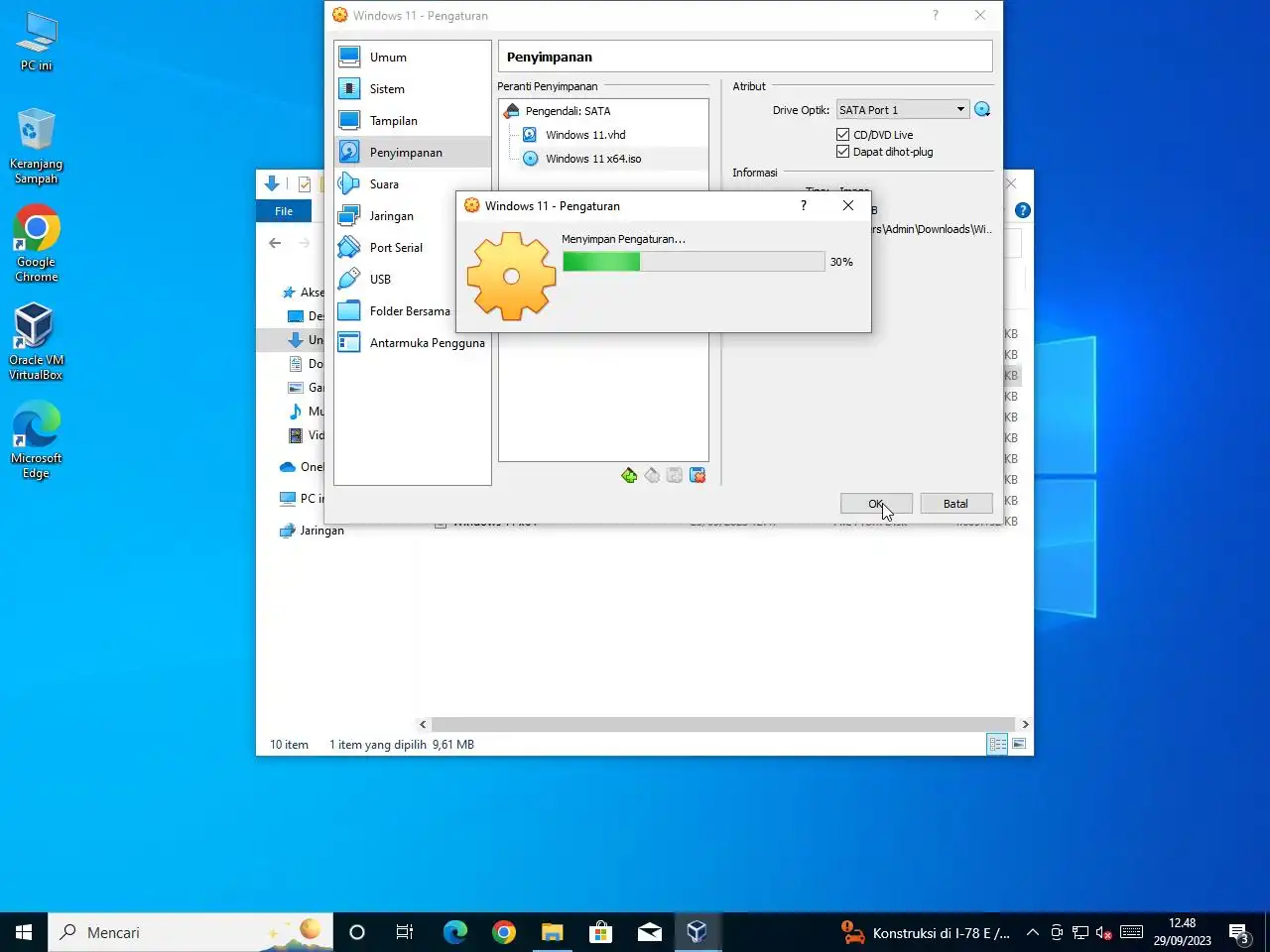
Task: Open the Windows Start menu
Action: pos(24,932)
